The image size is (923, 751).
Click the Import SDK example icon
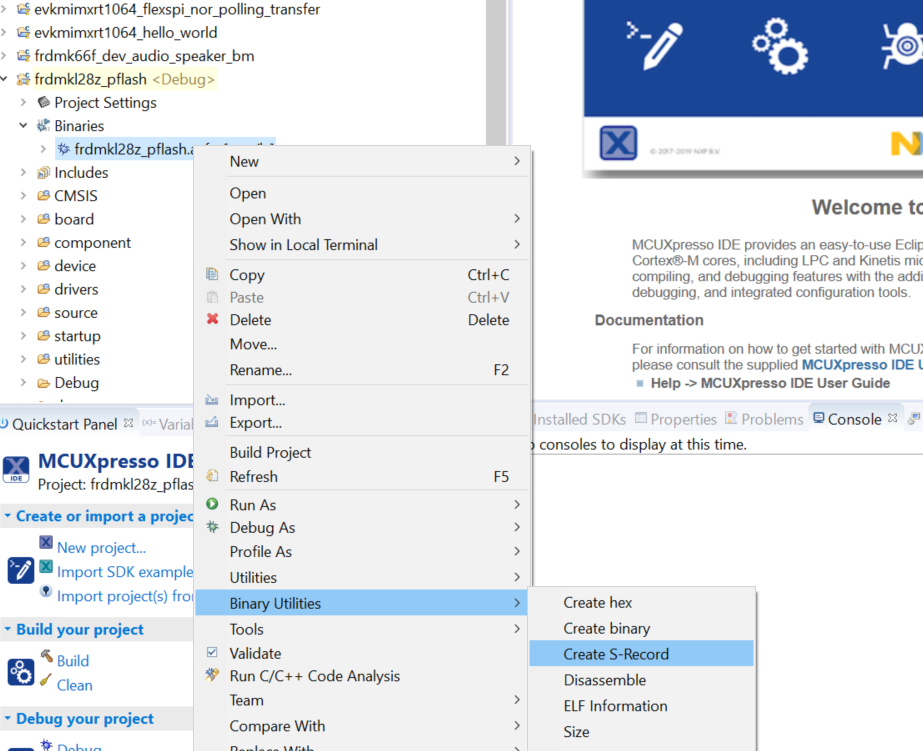tap(46, 567)
